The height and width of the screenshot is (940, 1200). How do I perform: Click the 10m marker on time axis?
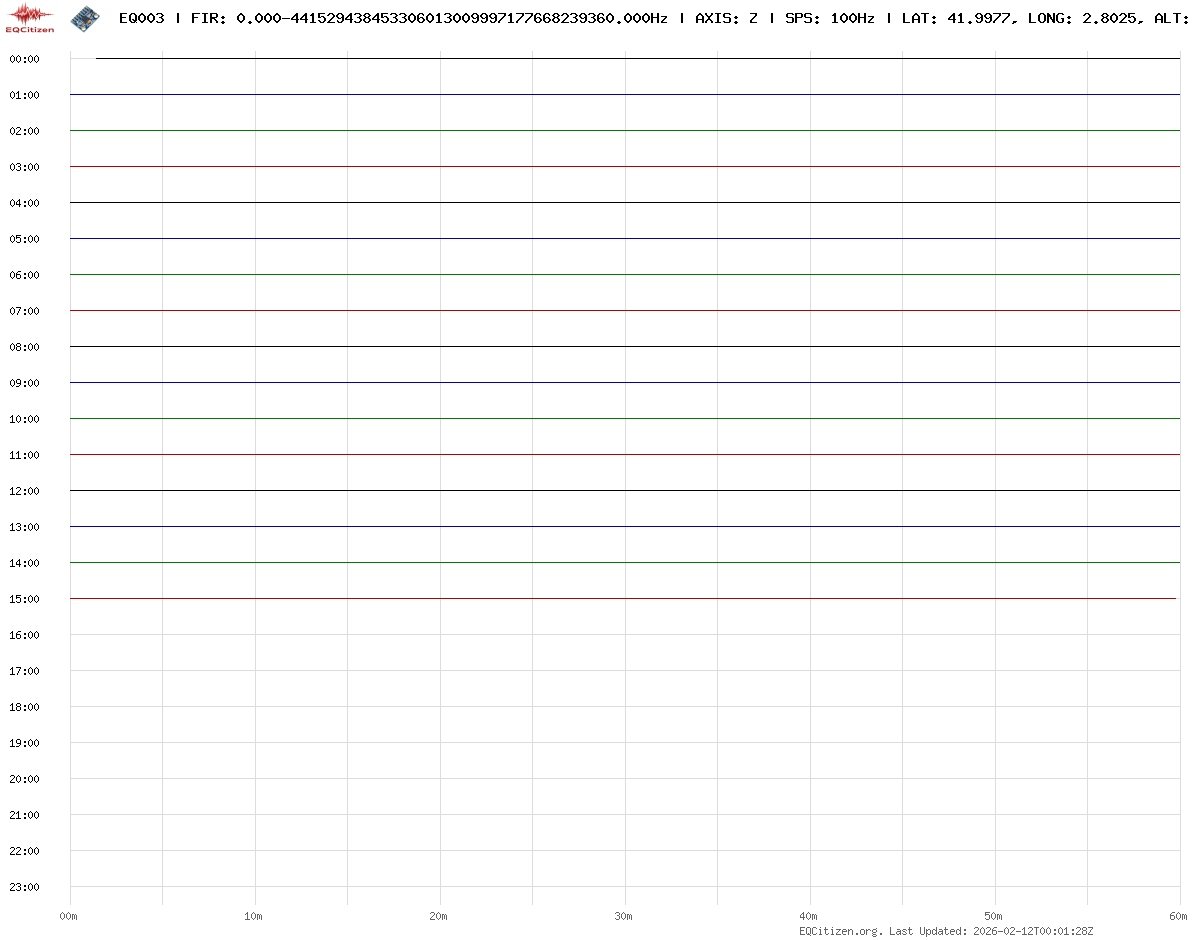(x=254, y=916)
